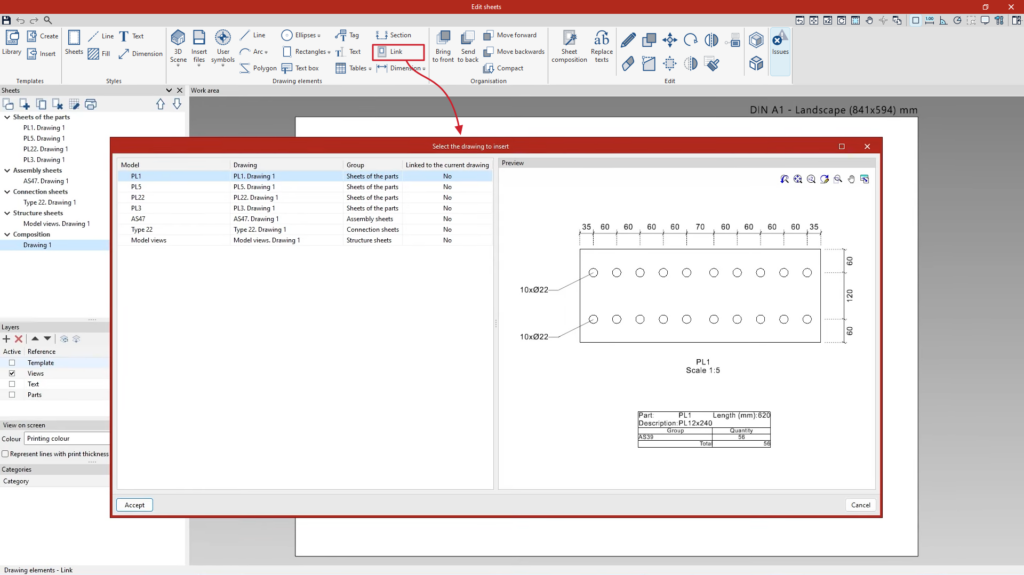Open the Printing colour dropdown

point(67,438)
